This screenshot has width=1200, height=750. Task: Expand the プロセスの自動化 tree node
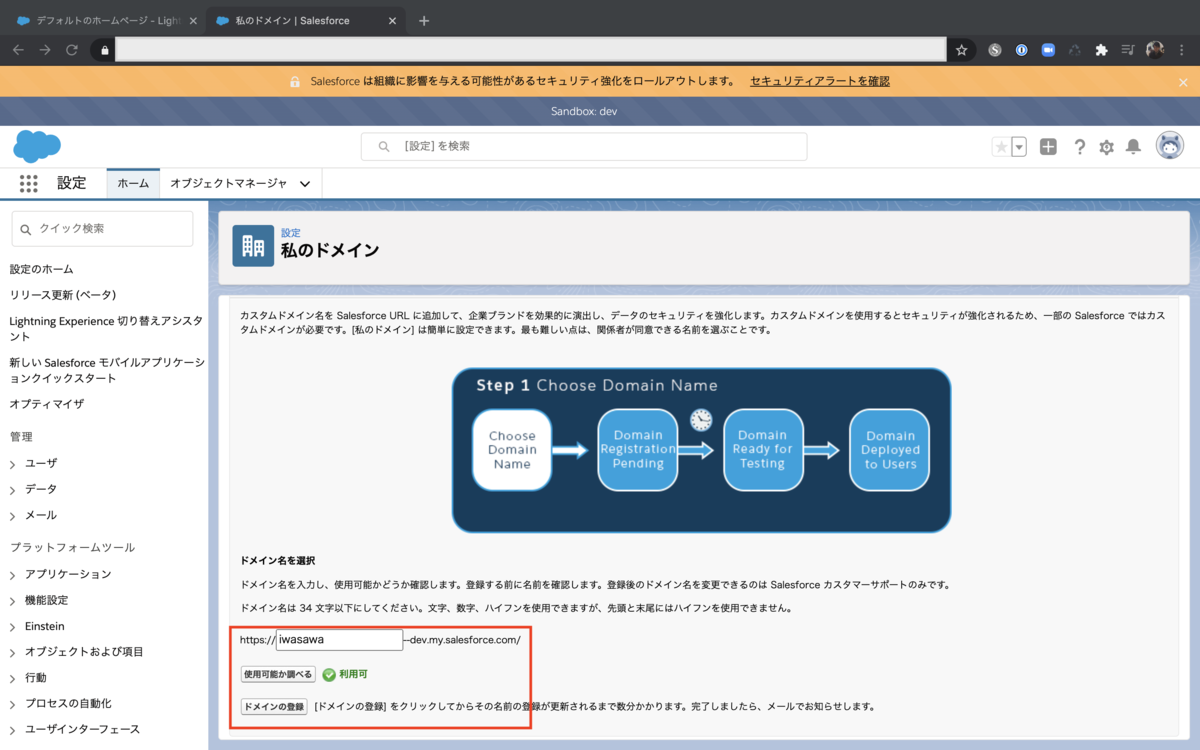(x=13, y=704)
